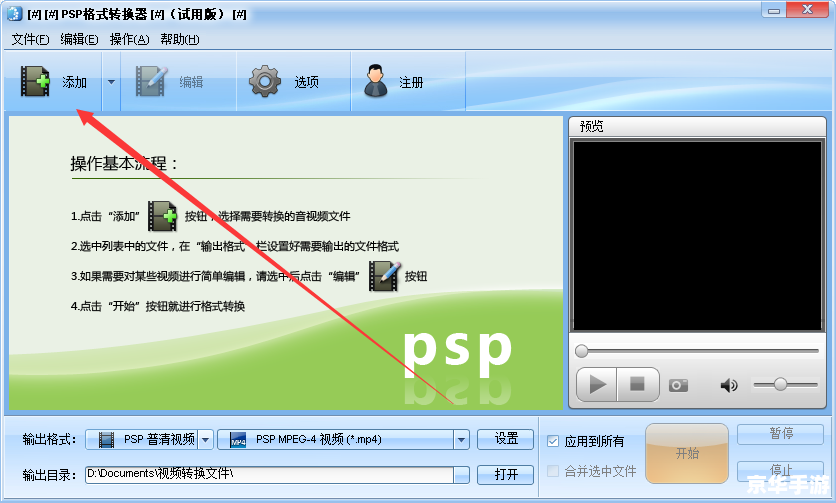Stop the preview playback
The height and width of the screenshot is (503, 836).
[638, 384]
